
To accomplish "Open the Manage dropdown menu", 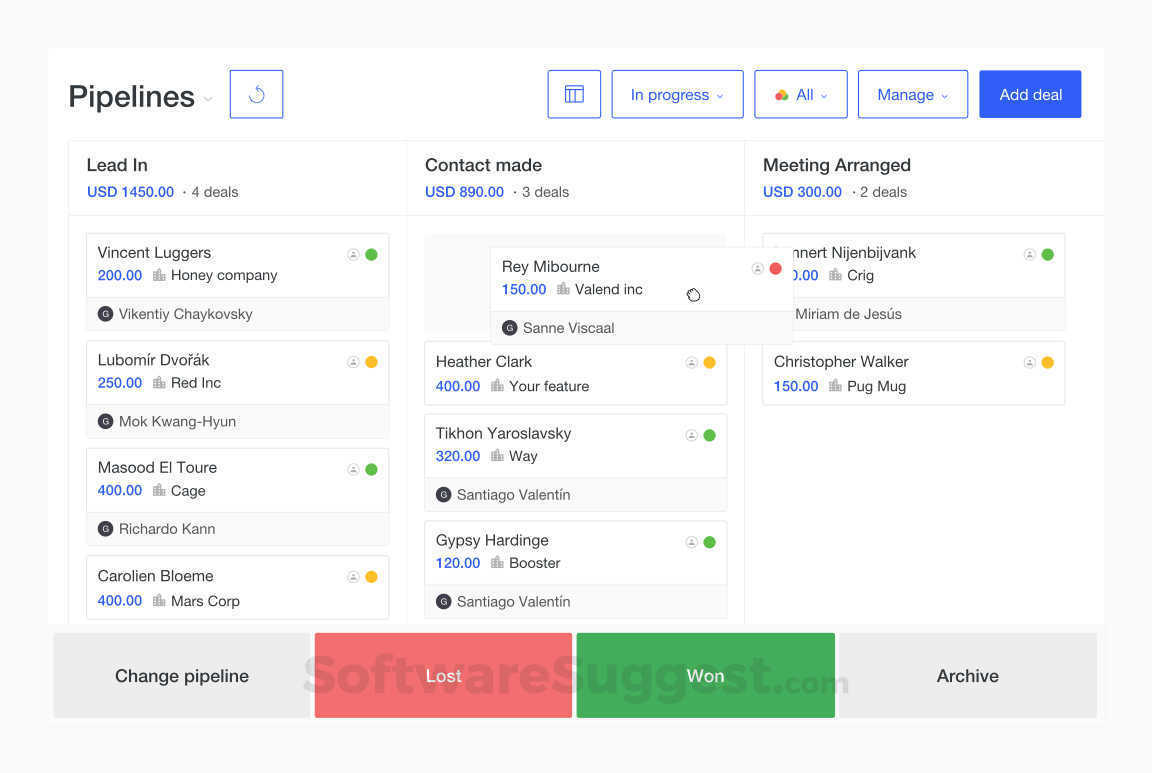I will (x=912, y=94).
